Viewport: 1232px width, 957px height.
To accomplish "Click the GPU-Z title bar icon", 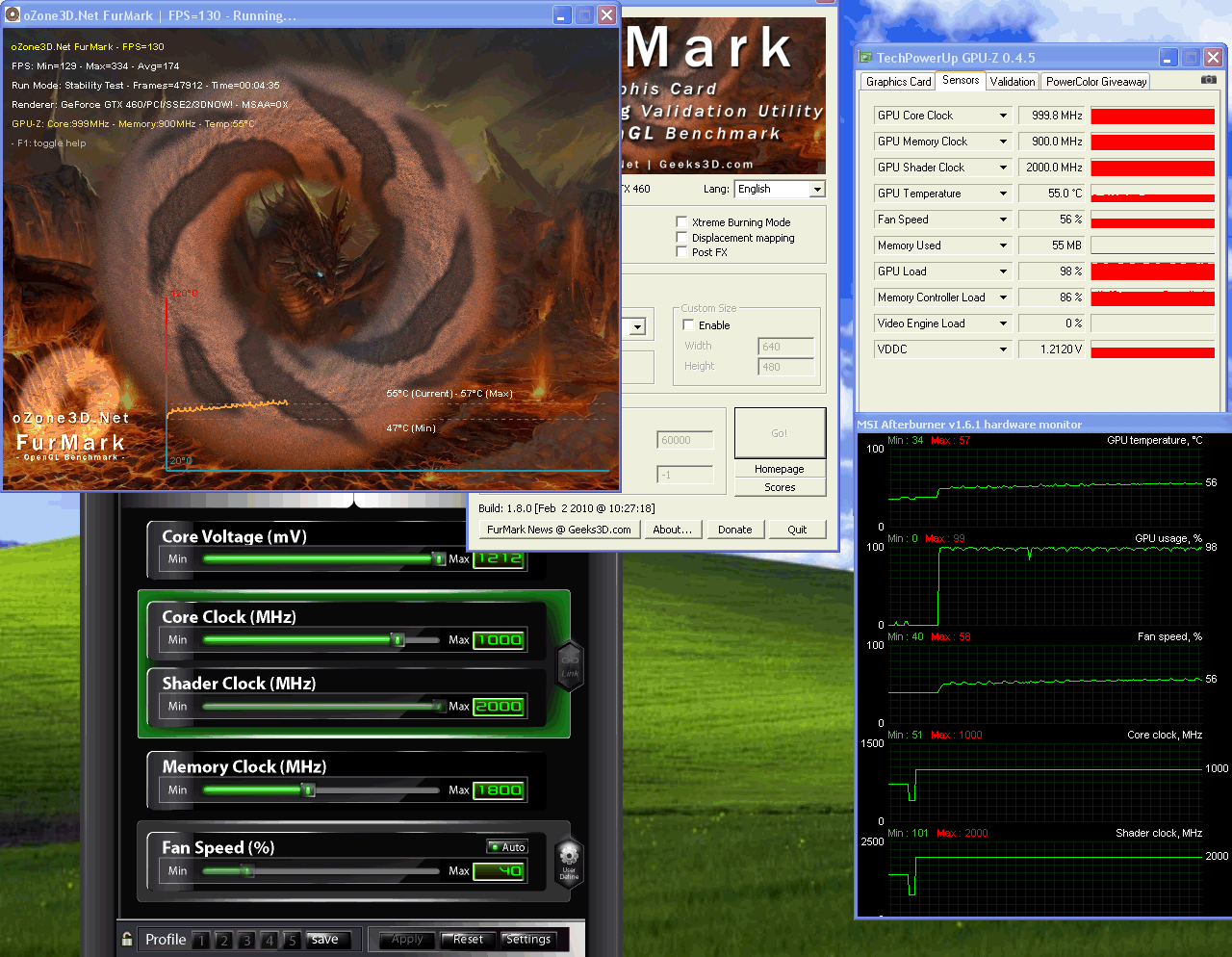I will [x=865, y=57].
